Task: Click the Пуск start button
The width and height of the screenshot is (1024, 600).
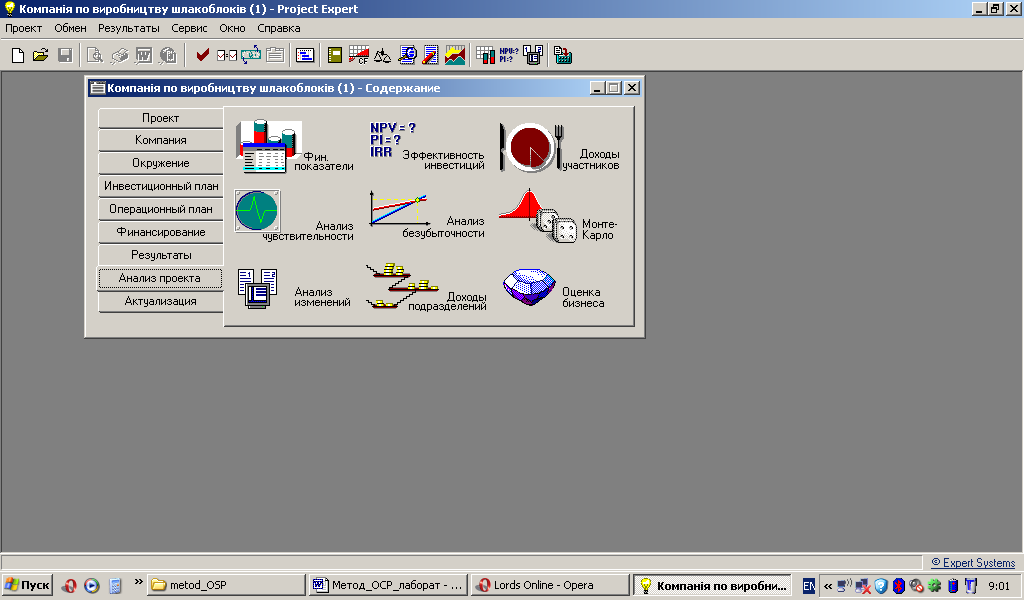Action: pyautogui.click(x=27, y=585)
